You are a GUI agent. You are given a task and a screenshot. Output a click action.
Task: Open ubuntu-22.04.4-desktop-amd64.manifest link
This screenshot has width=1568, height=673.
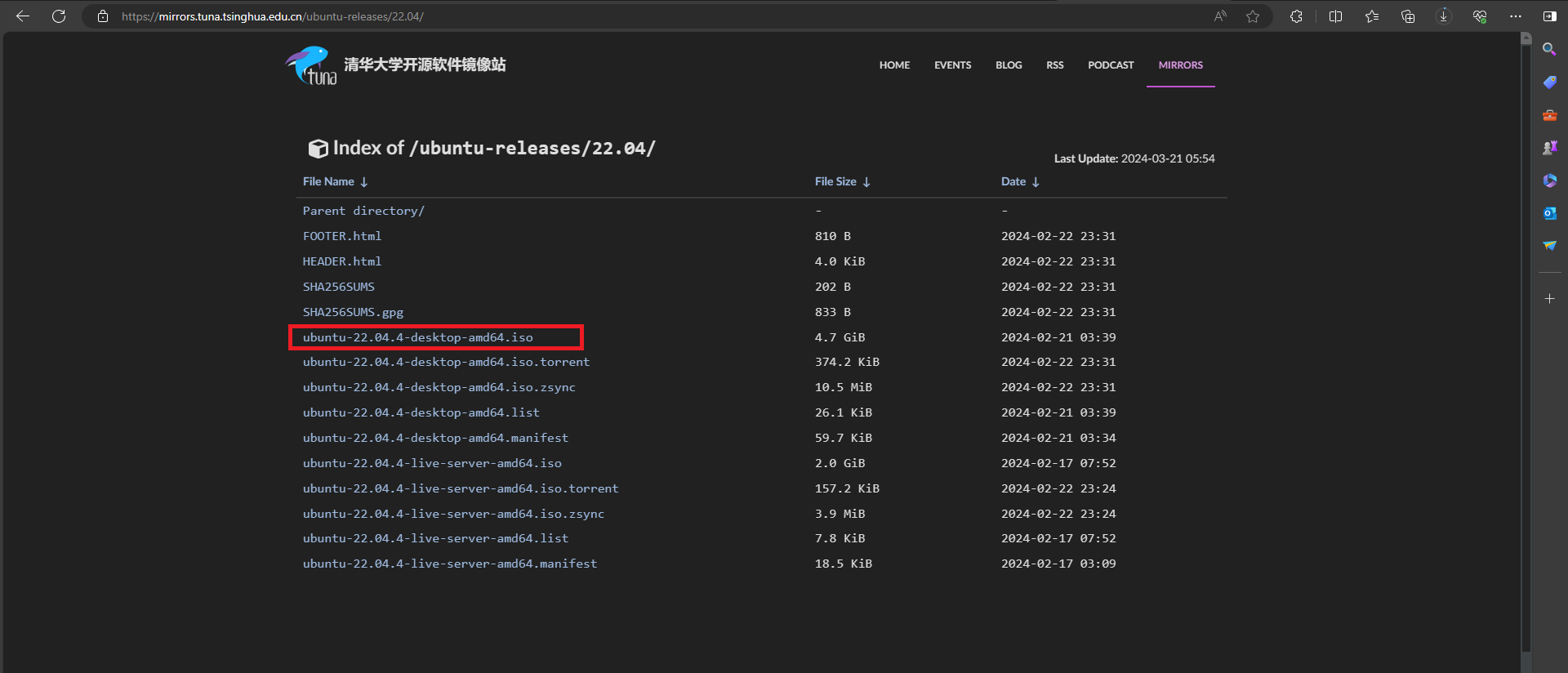(x=435, y=438)
